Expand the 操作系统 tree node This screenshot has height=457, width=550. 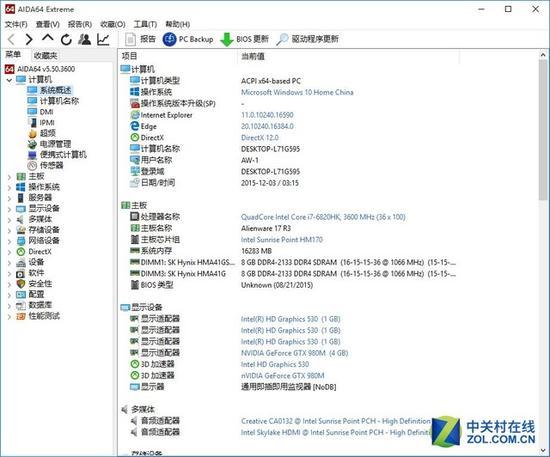(9, 188)
